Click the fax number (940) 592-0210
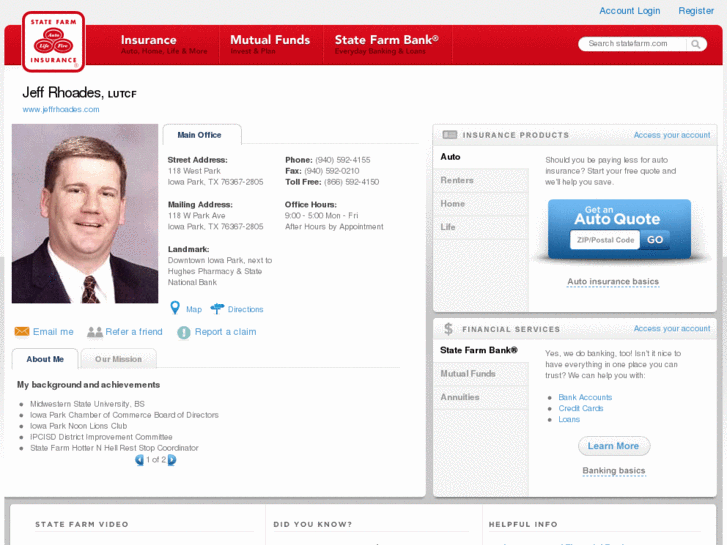Screen dimensions: 727x545 coord(332,171)
